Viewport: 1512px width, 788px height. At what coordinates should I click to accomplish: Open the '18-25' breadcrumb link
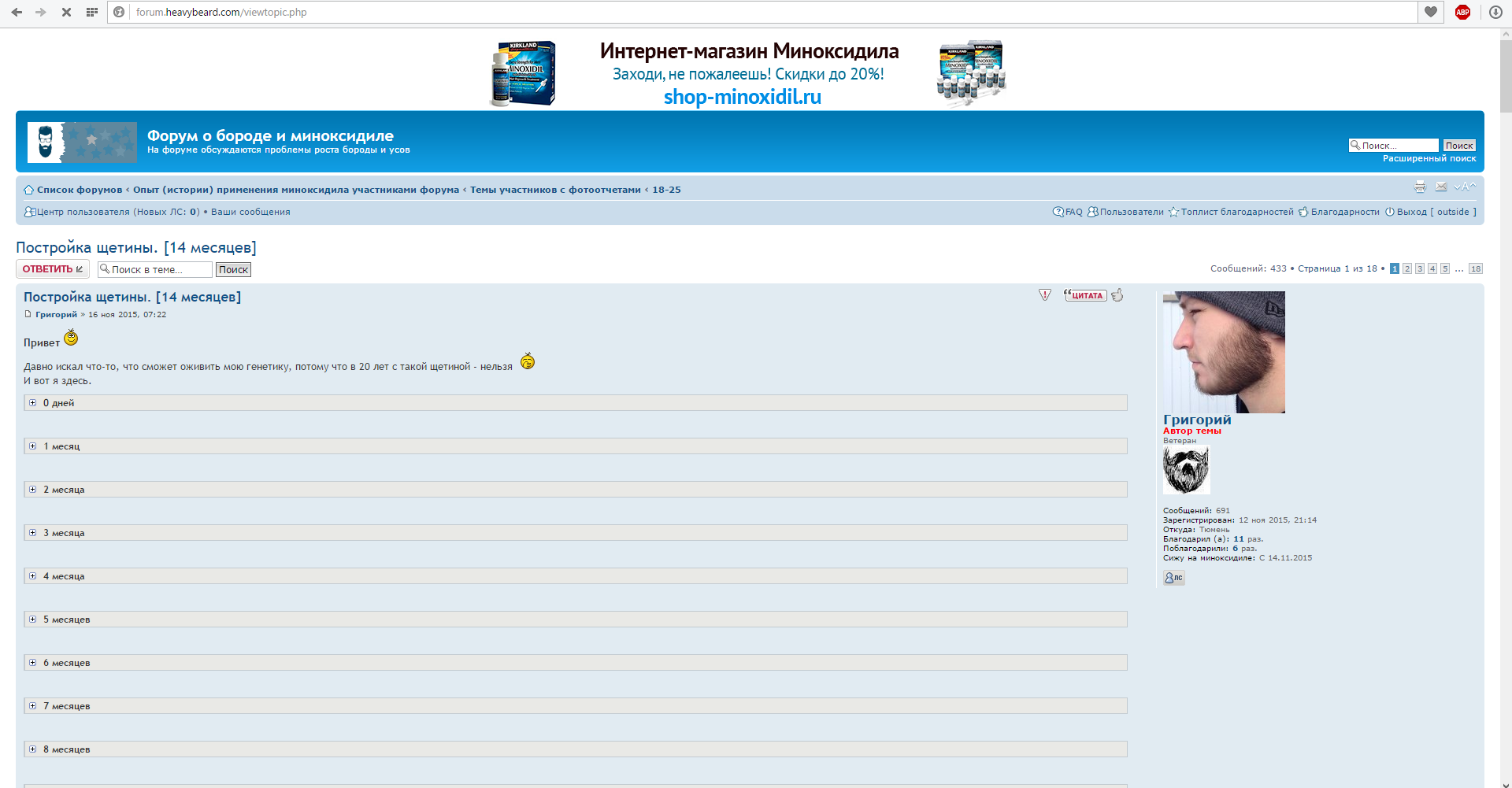pyautogui.click(x=666, y=190)
